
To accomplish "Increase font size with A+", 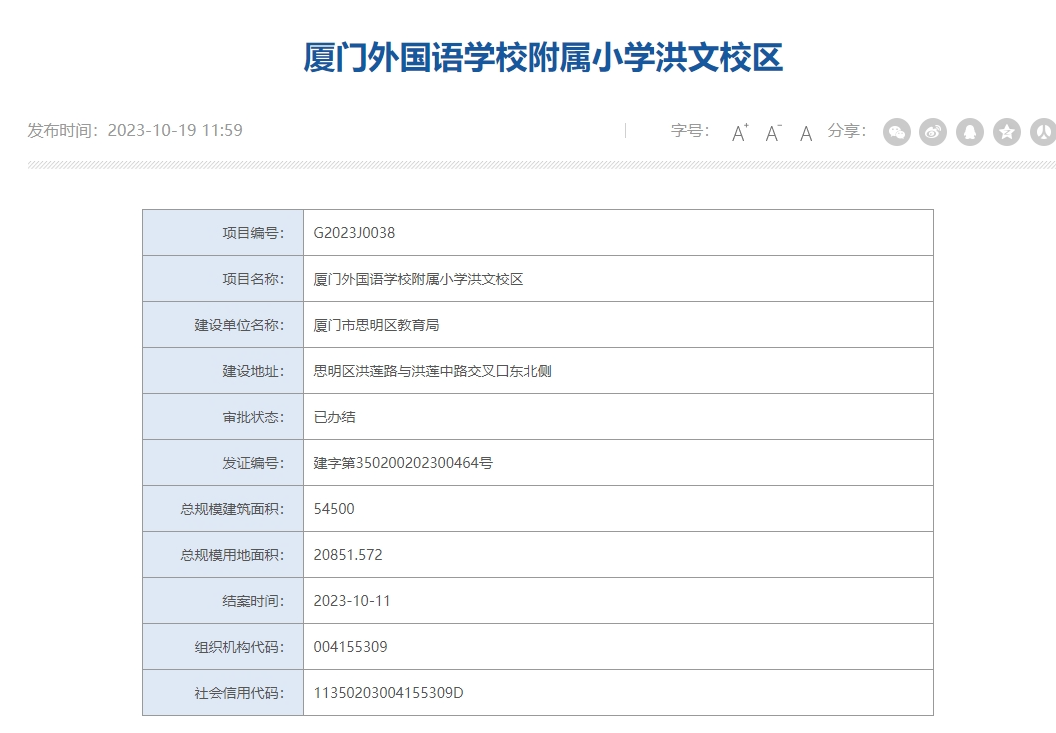I will [x=740, y=132].
